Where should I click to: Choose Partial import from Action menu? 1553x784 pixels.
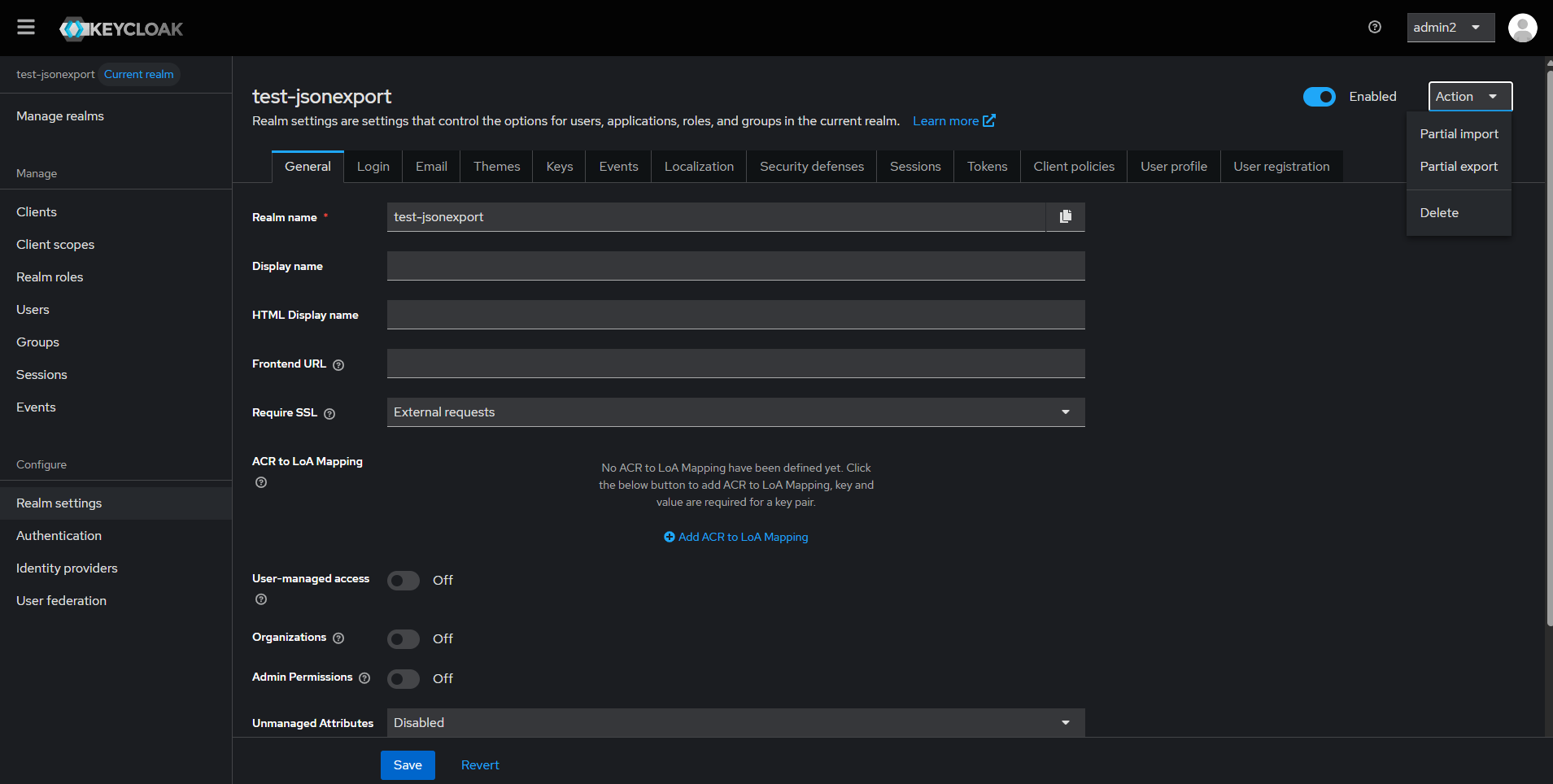(x=1459, y=134)
